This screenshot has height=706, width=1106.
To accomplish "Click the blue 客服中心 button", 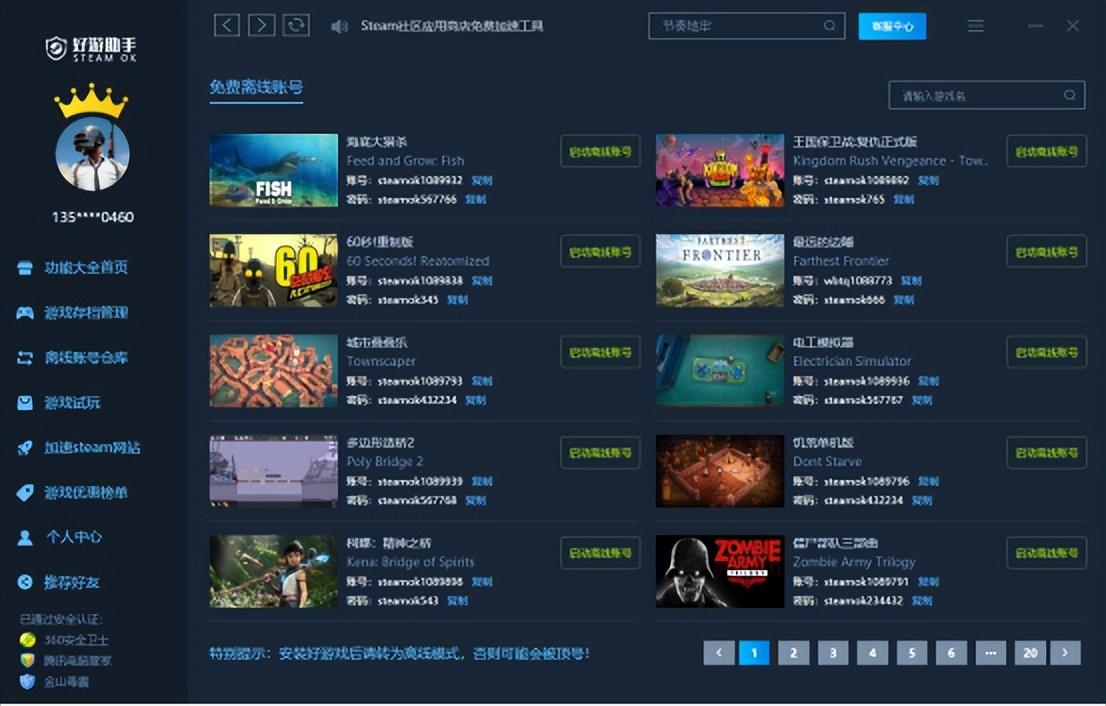I will click(892, 26).
